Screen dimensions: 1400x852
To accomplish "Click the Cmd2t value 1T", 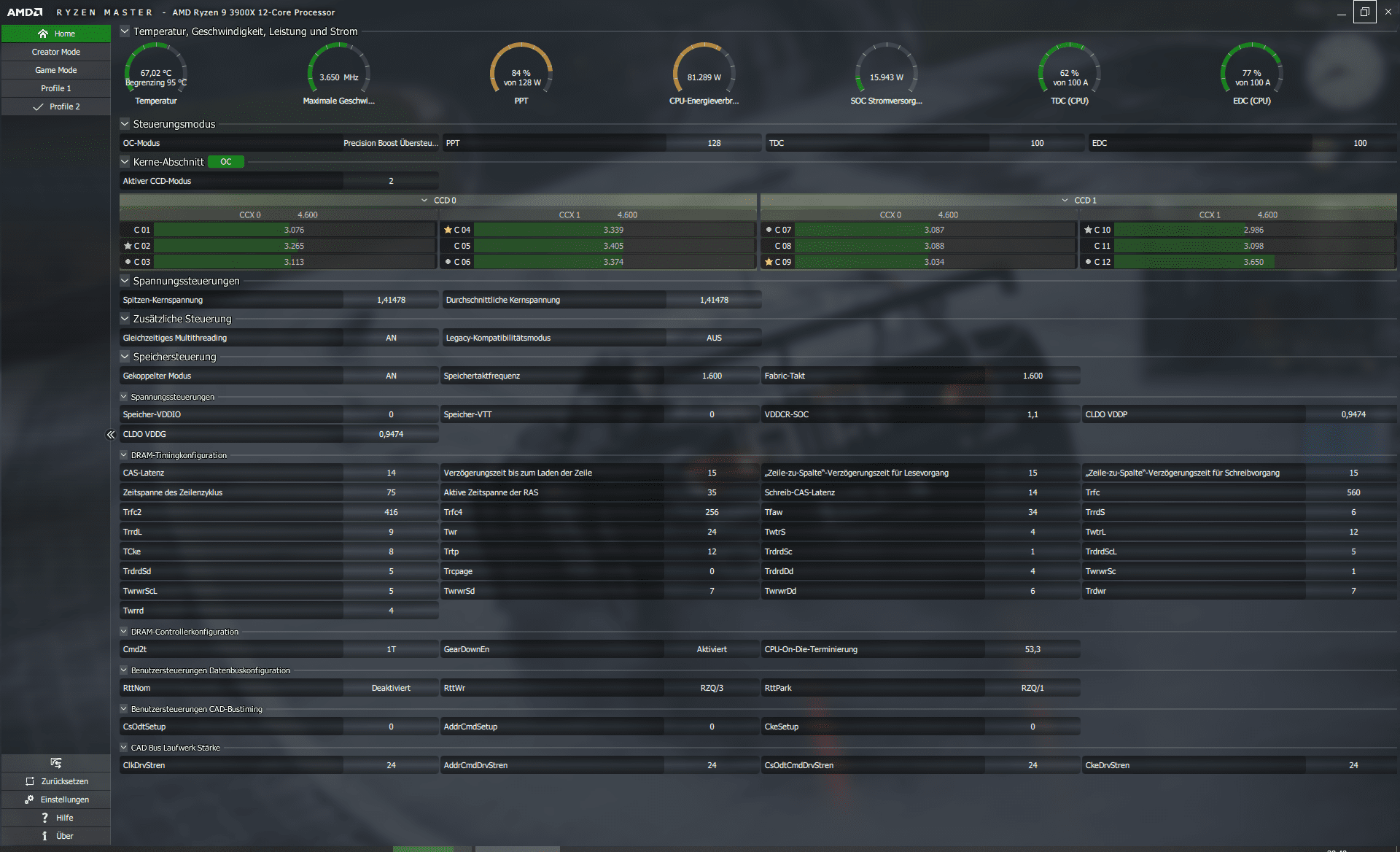I will (391, 649).
